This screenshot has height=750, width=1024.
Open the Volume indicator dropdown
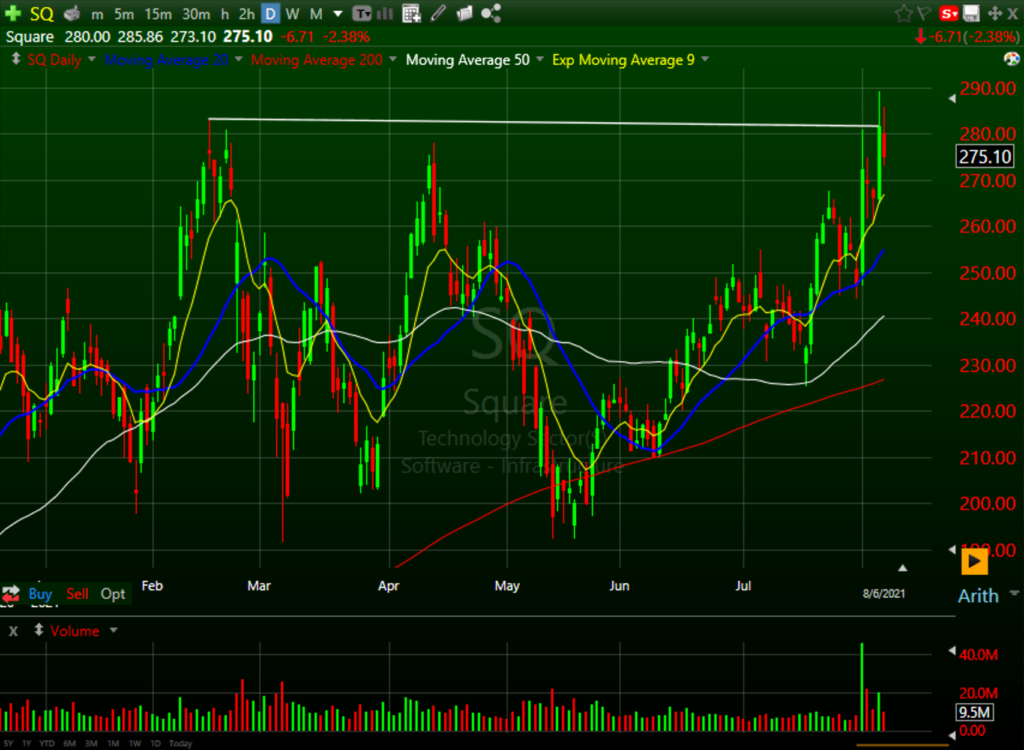(x=114, y=630)
